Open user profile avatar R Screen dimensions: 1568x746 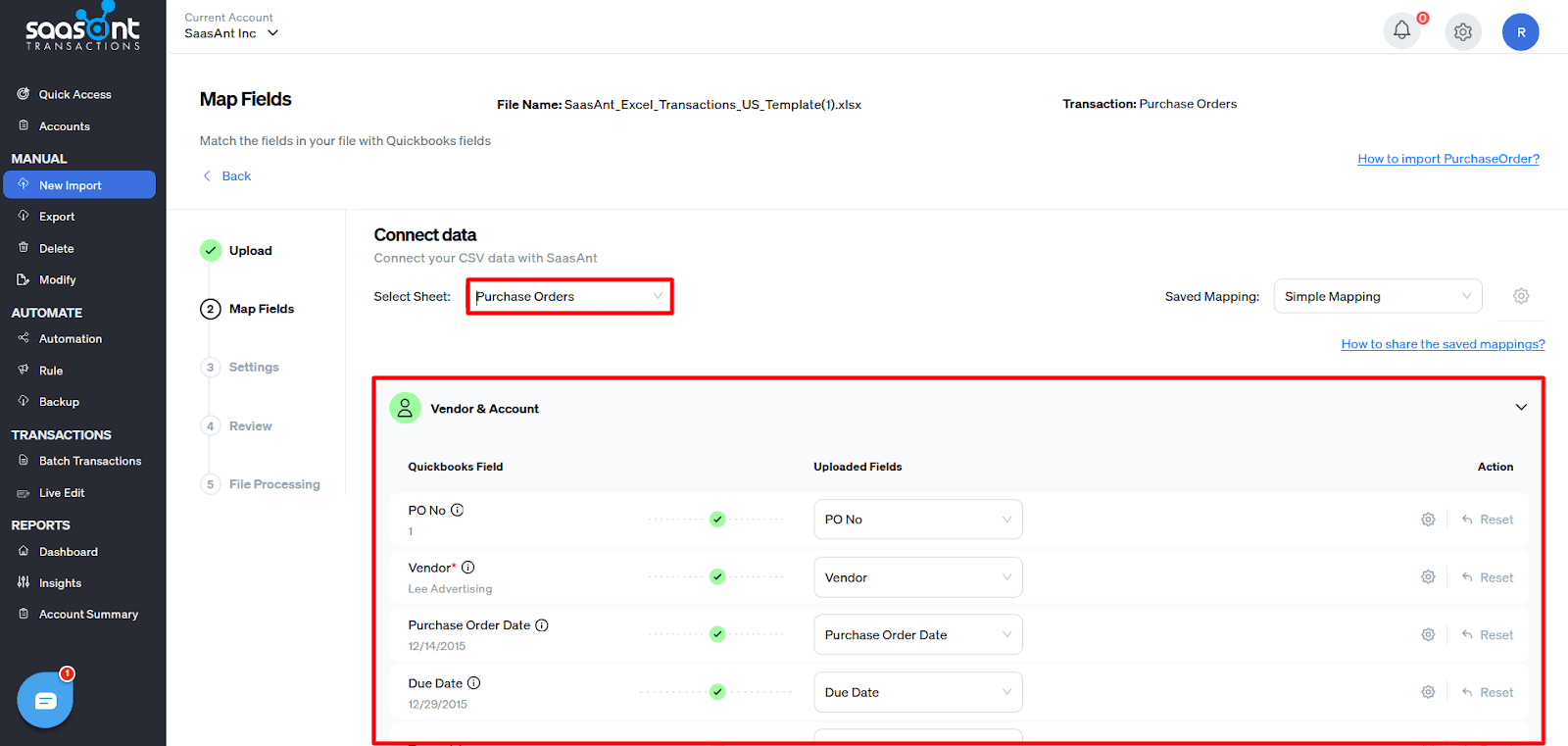1521,32
